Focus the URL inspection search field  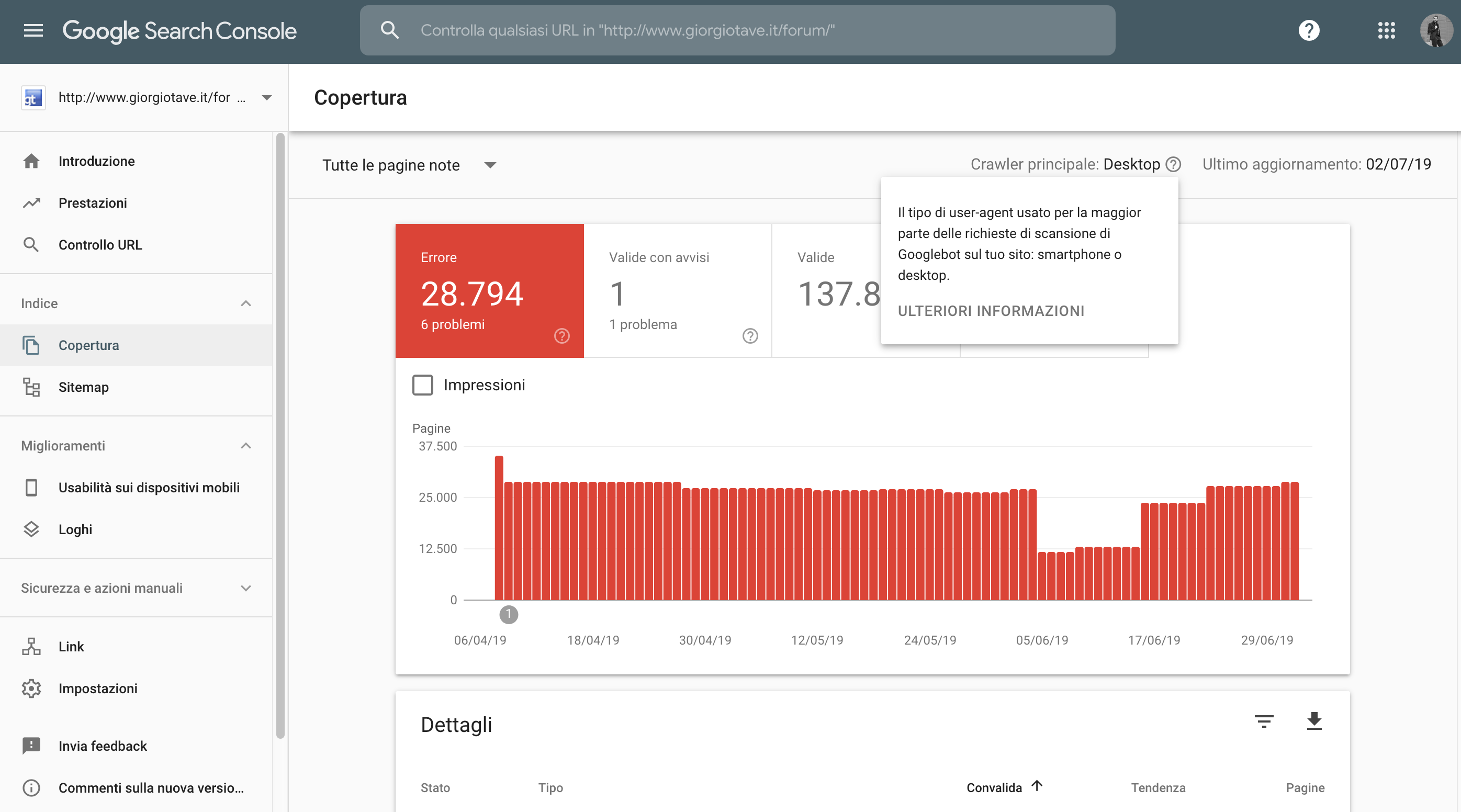pyautogui.click(x=737, y=31)
